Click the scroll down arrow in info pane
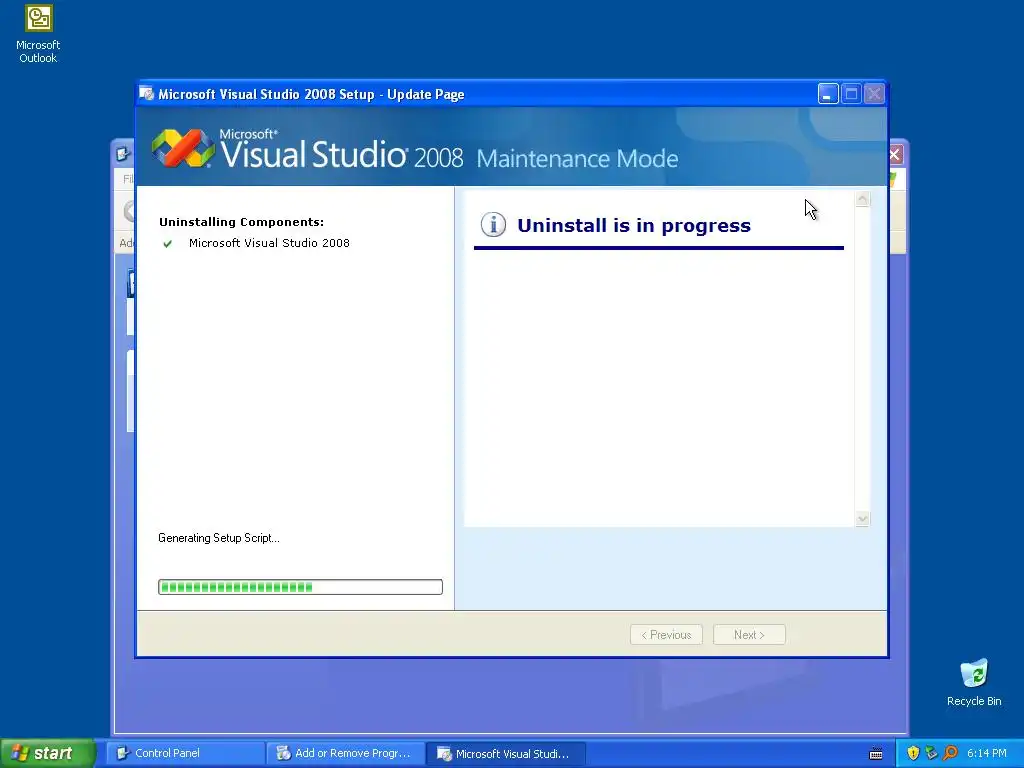 click(x=863, y=519)
